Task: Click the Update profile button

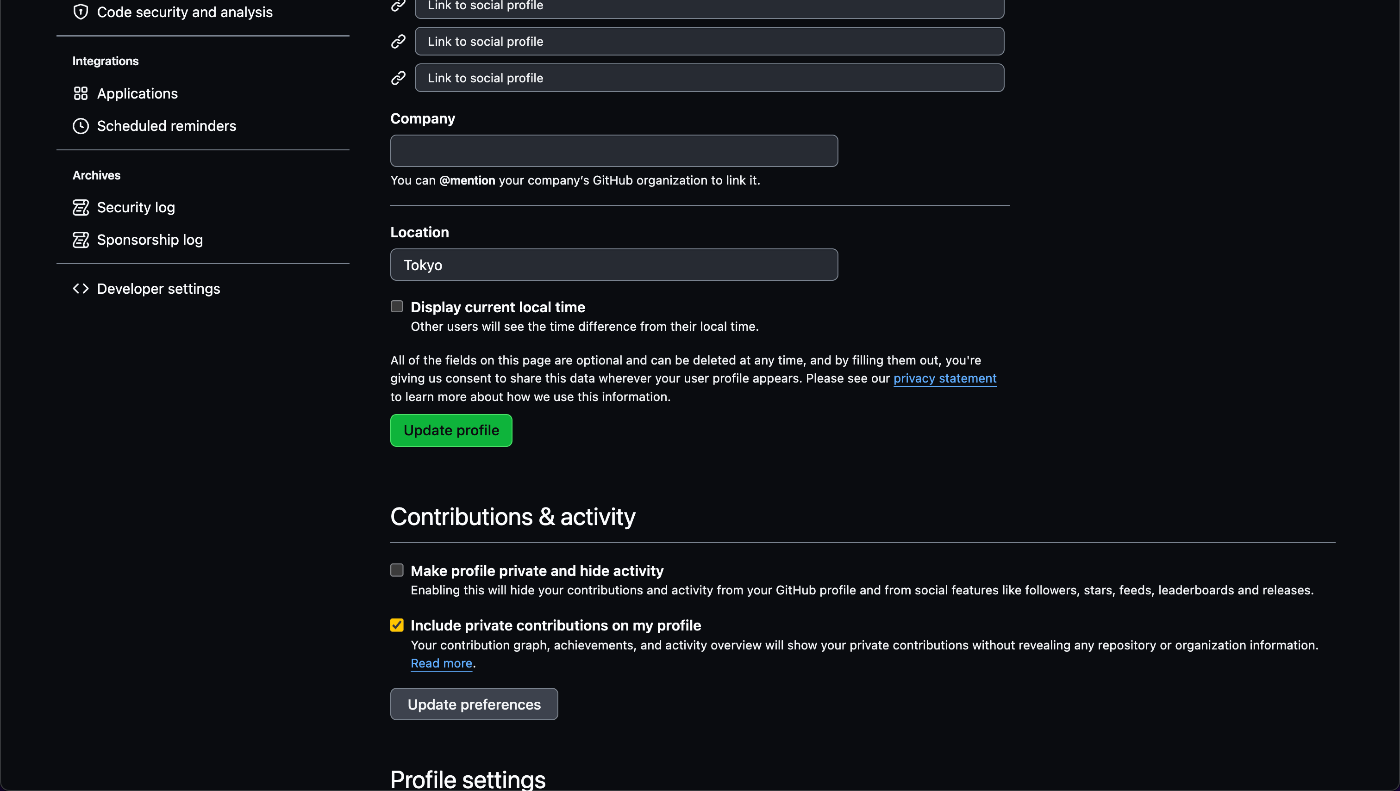Action: click(451, 430)
